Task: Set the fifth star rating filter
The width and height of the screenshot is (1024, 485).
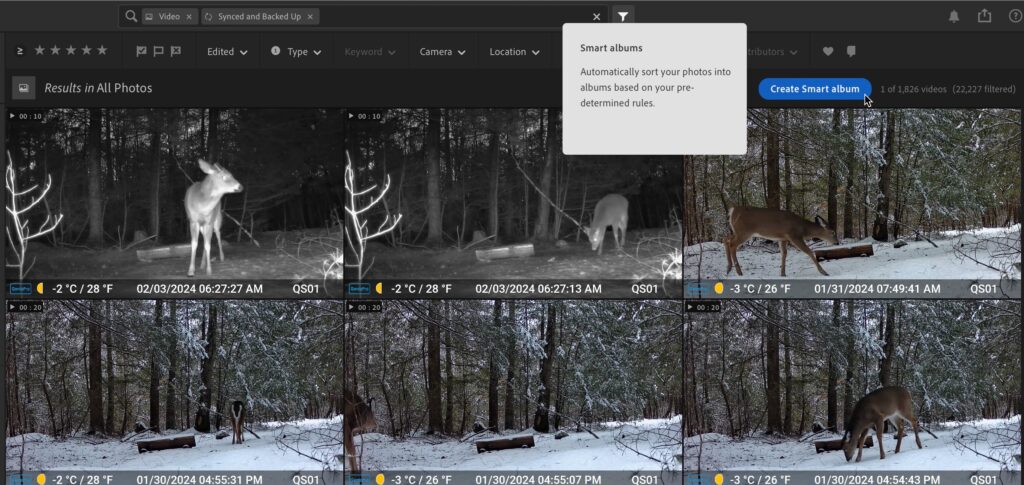Action: [102, 50]
